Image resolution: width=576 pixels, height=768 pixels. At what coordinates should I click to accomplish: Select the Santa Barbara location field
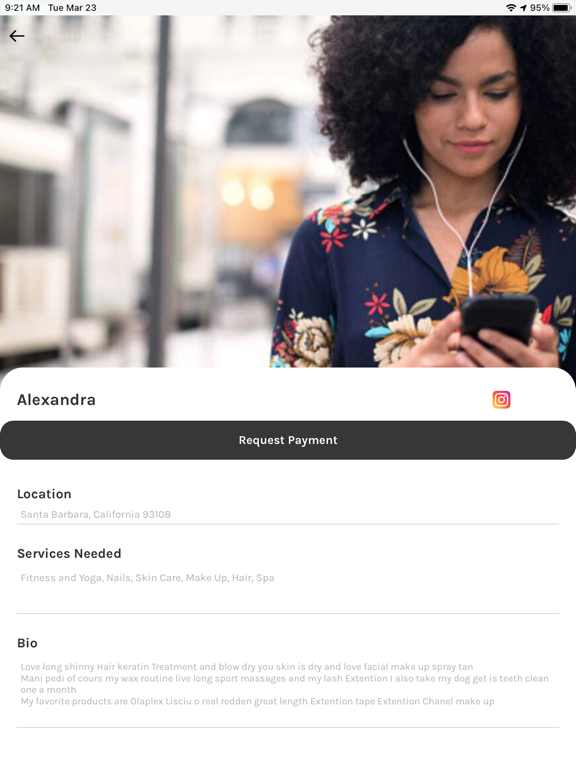tap(288, 514)
